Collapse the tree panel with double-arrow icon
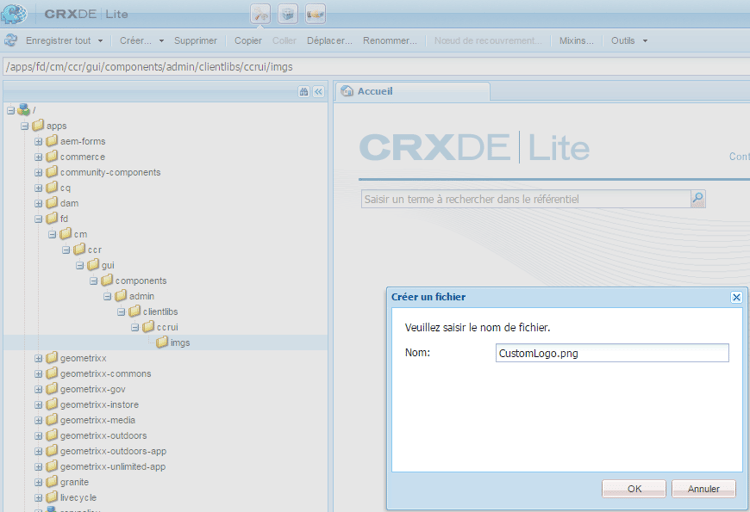 pos(319,92)
